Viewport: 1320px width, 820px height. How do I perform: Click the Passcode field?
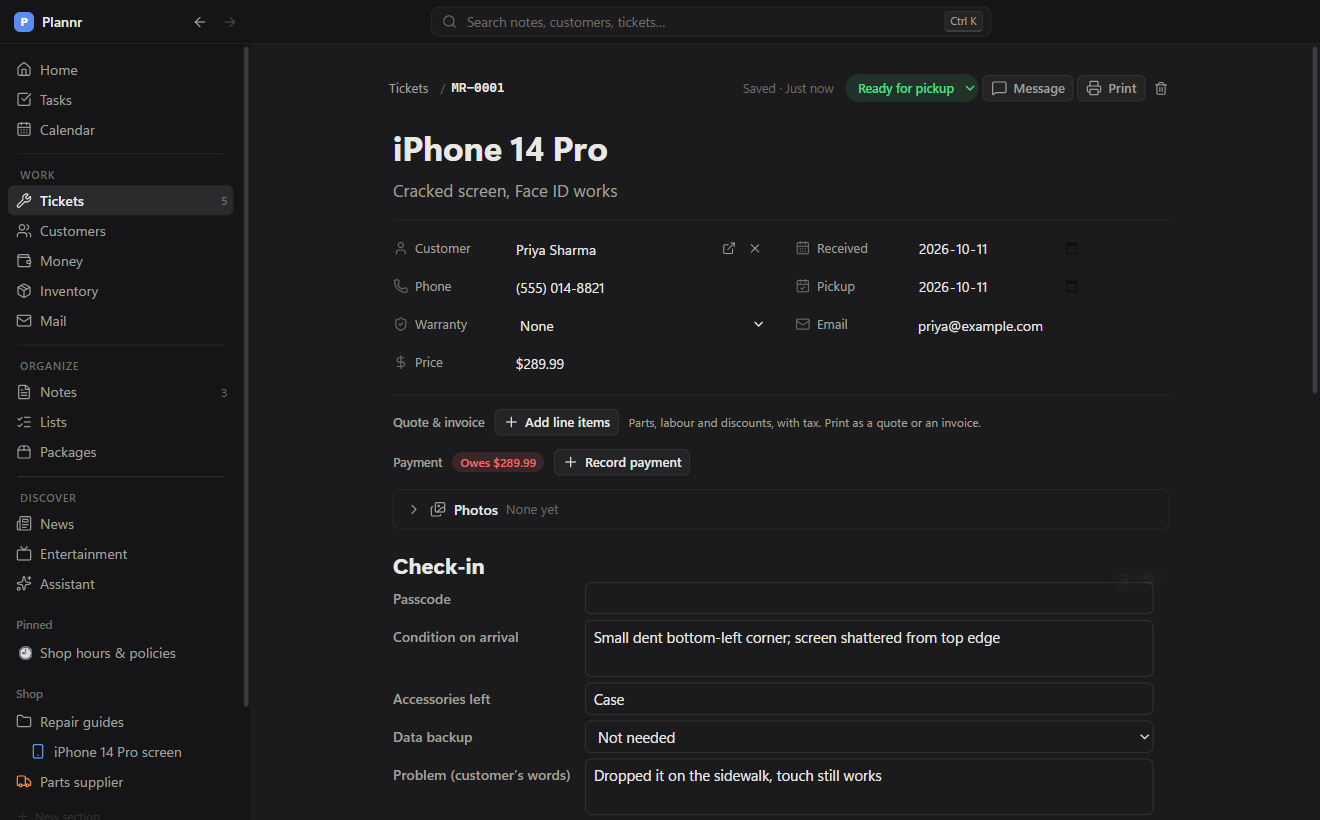[869, 599]
